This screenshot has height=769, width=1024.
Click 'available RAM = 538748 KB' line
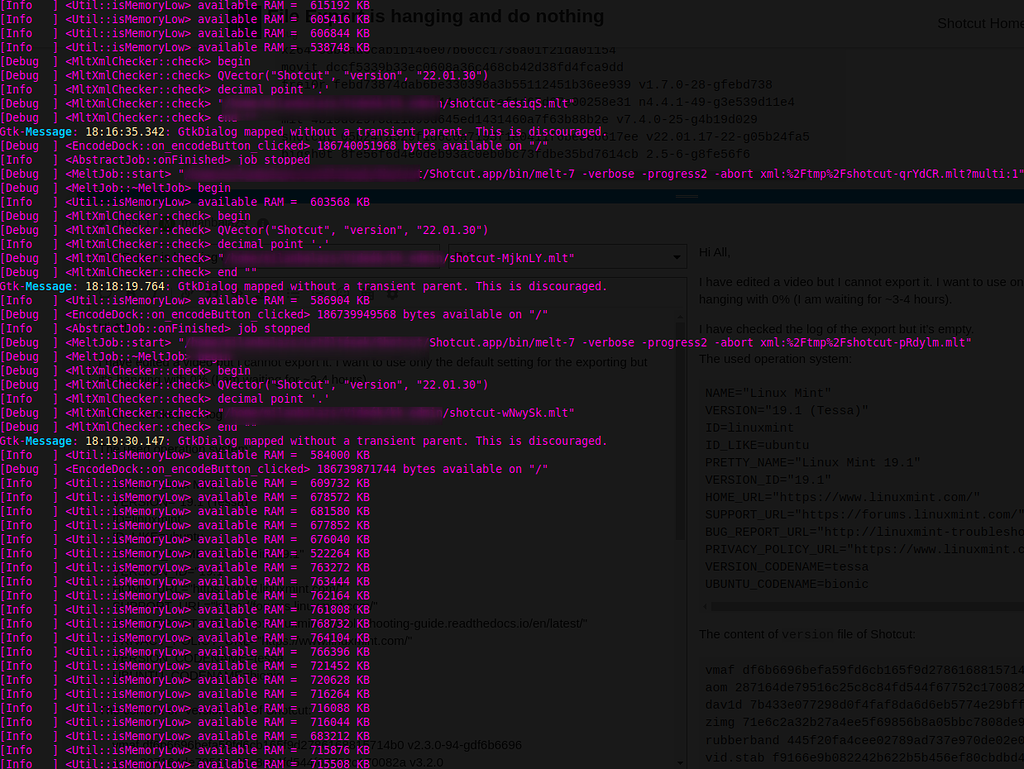click(x=185, y=48)
